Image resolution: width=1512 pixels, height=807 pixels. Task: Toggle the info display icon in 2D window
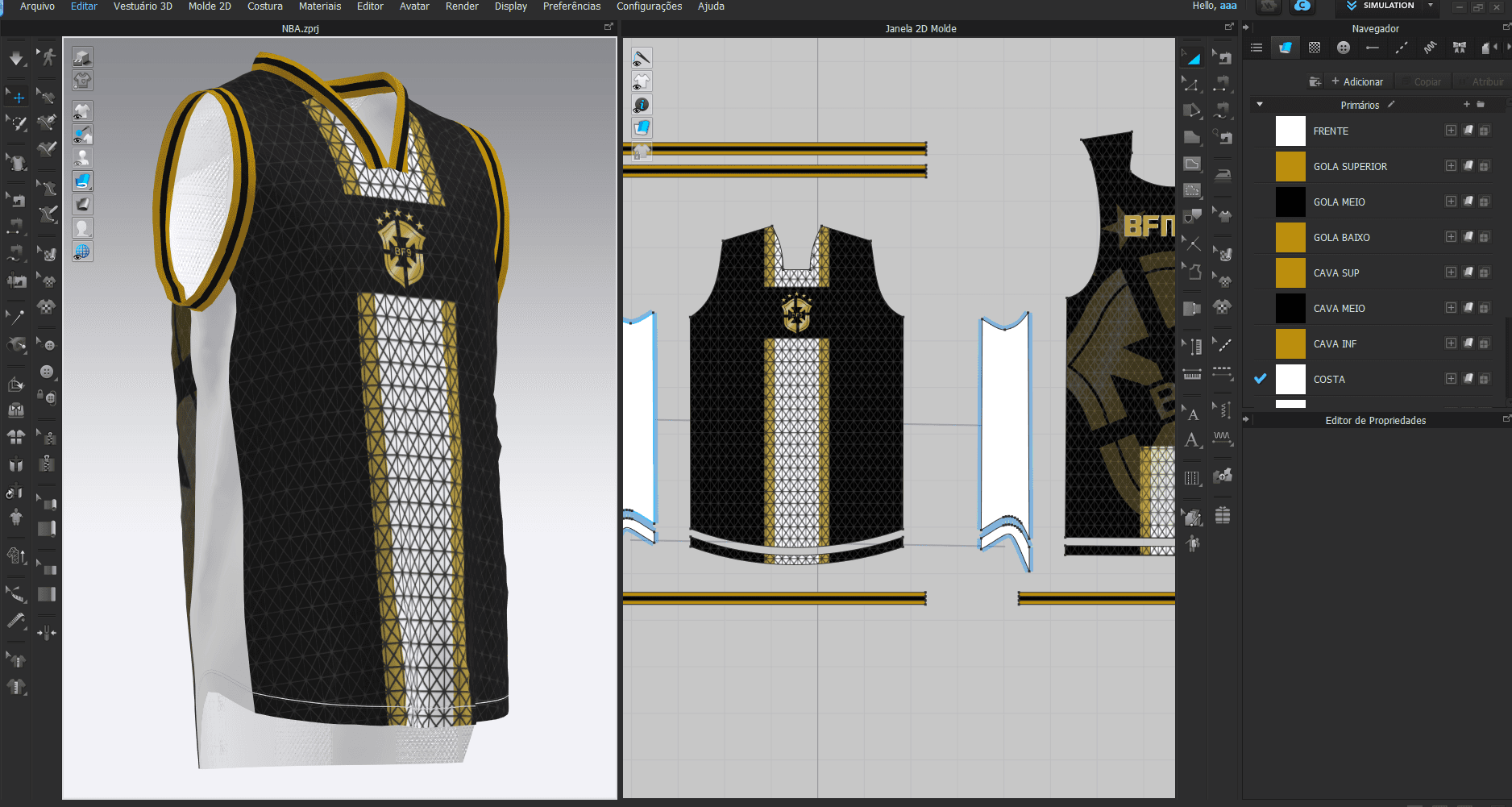[x=642, y=105]
